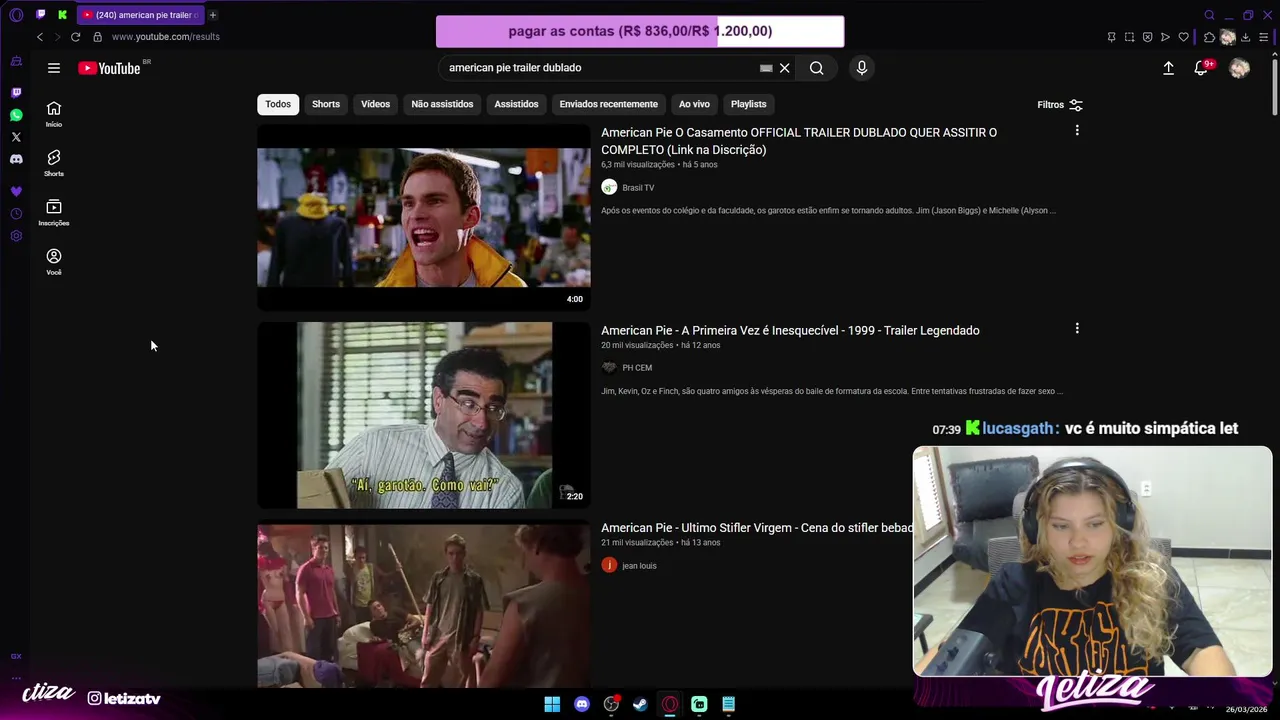Open title A Primeira Vez é Inesquecível
The image size is (1280, 720).
tap(790, 330)
